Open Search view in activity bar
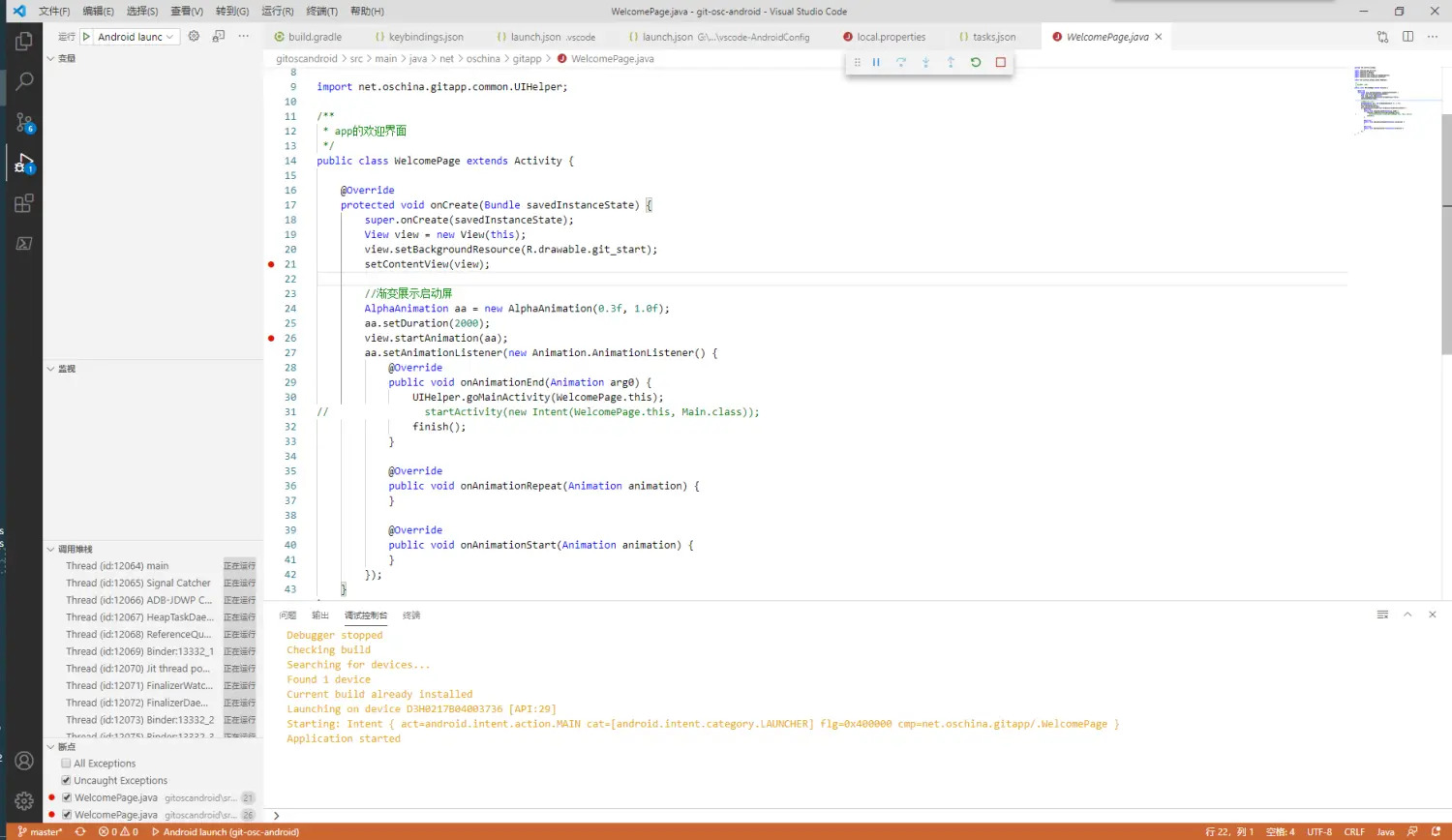Viewport: 1452px width, 840px height. 24,81
